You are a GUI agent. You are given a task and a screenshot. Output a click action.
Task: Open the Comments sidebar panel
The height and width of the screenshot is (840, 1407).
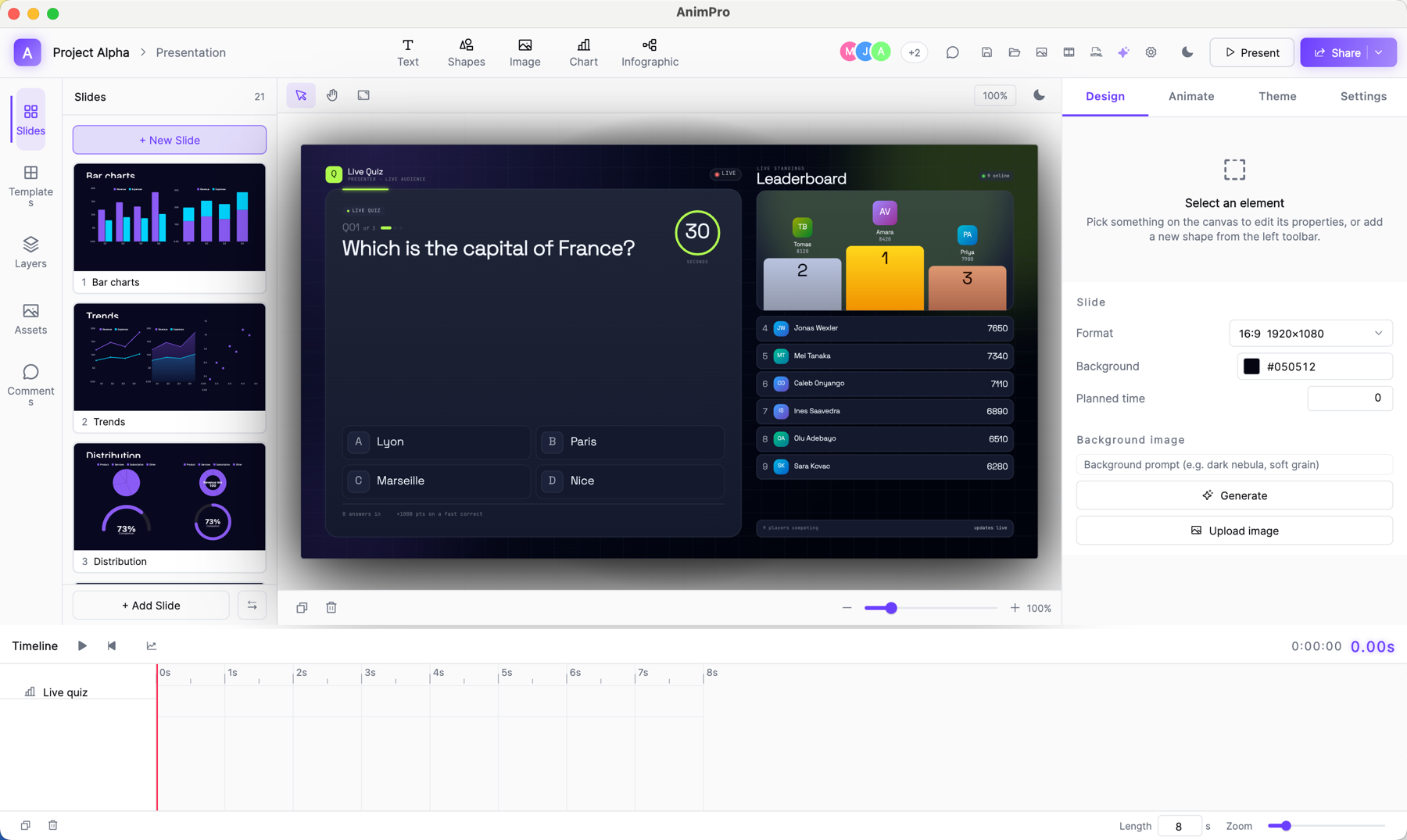(30, 384)
